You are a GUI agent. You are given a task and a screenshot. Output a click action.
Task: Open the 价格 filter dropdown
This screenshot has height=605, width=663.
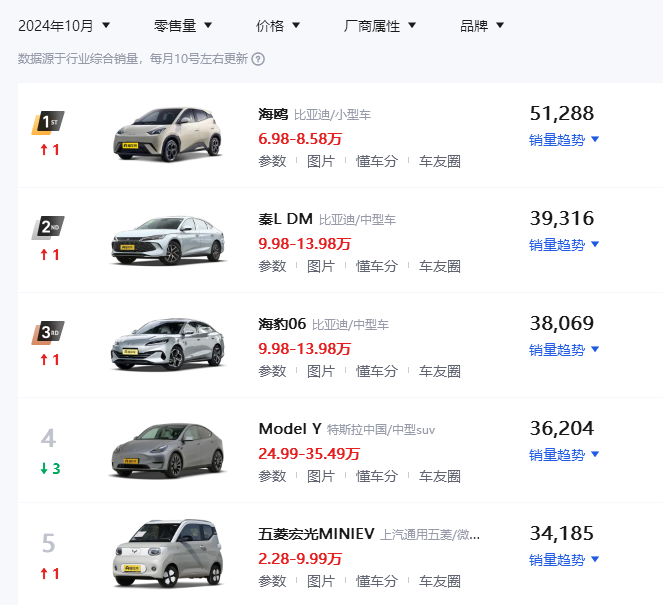click(x=278, y=25)
